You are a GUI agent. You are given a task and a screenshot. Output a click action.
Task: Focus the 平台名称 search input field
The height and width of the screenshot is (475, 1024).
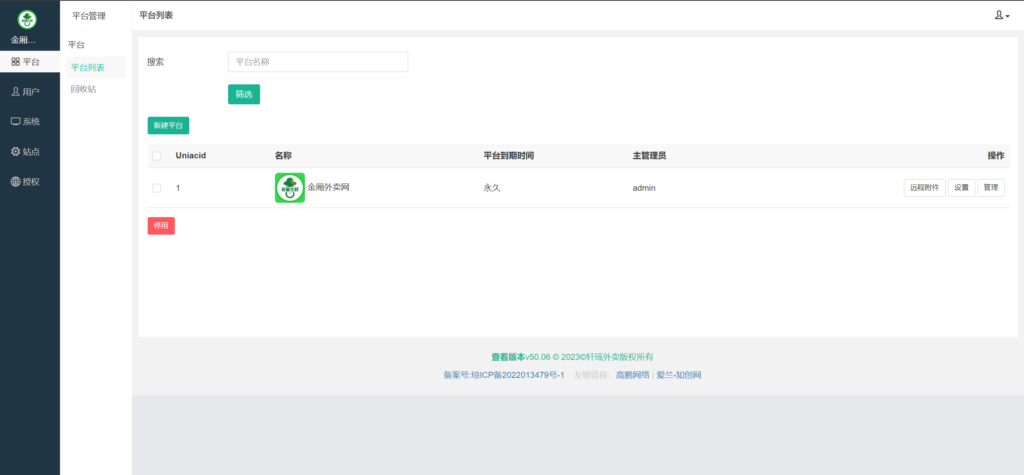(318, 62)
